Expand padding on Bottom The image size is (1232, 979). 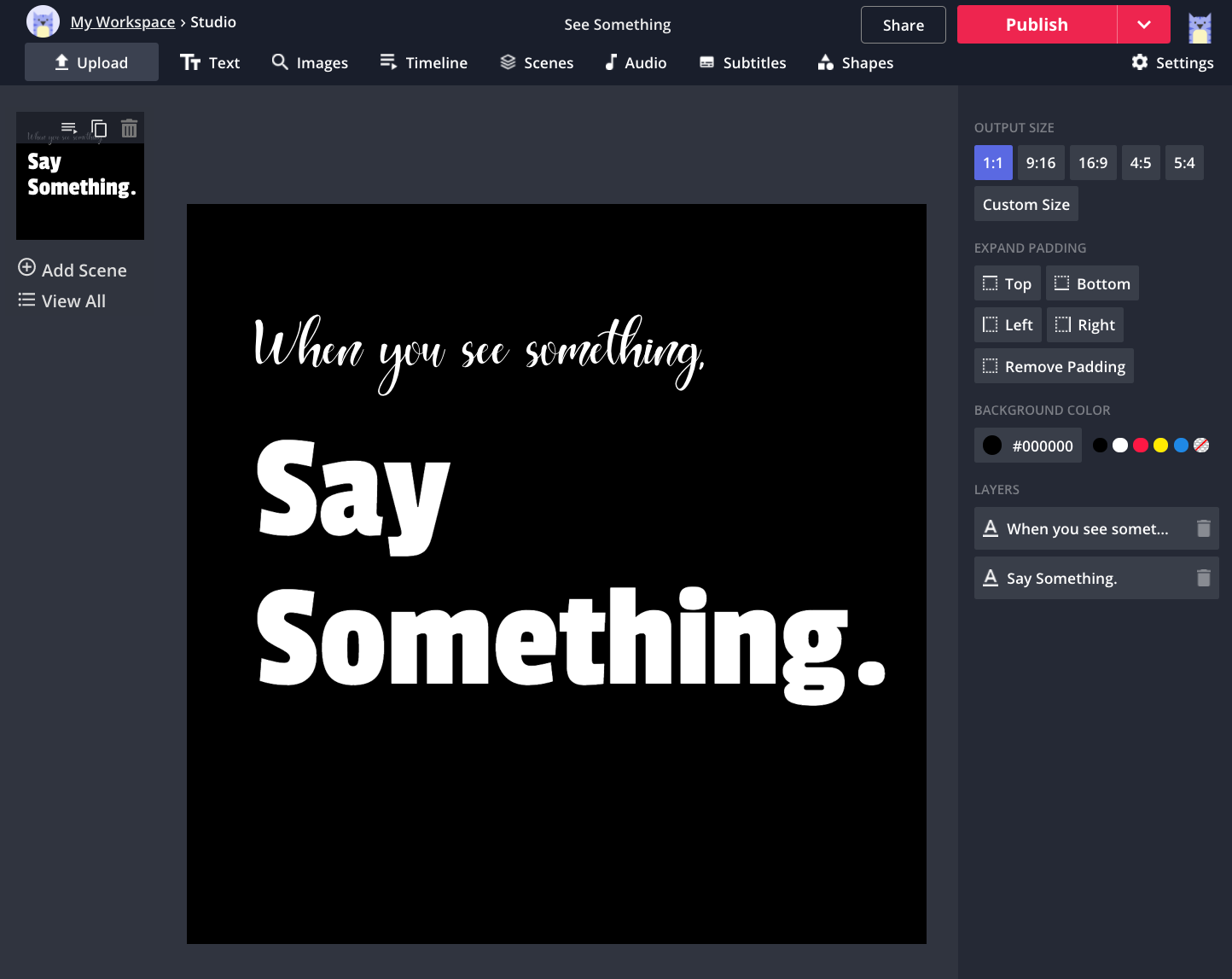coord(1092,283)
